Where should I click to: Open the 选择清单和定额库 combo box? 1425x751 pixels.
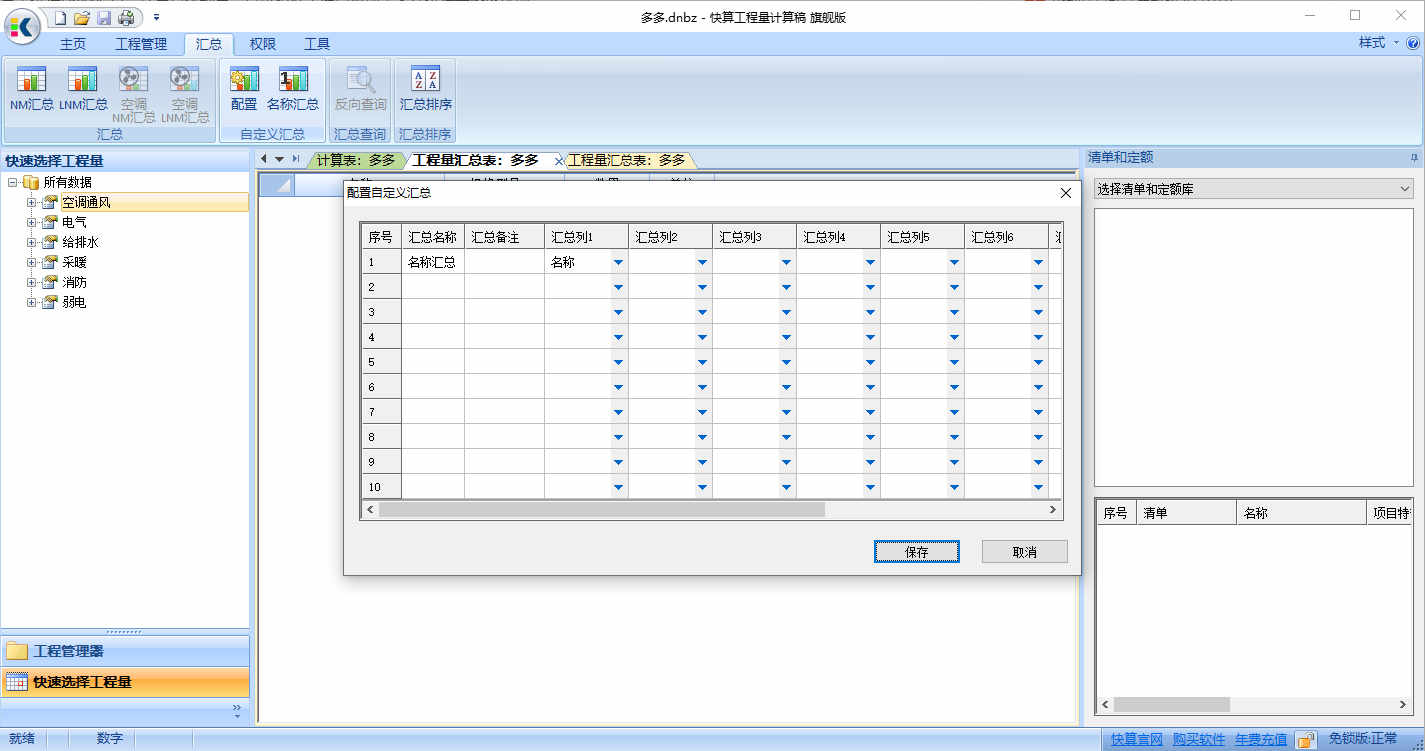pos(1253,189)
